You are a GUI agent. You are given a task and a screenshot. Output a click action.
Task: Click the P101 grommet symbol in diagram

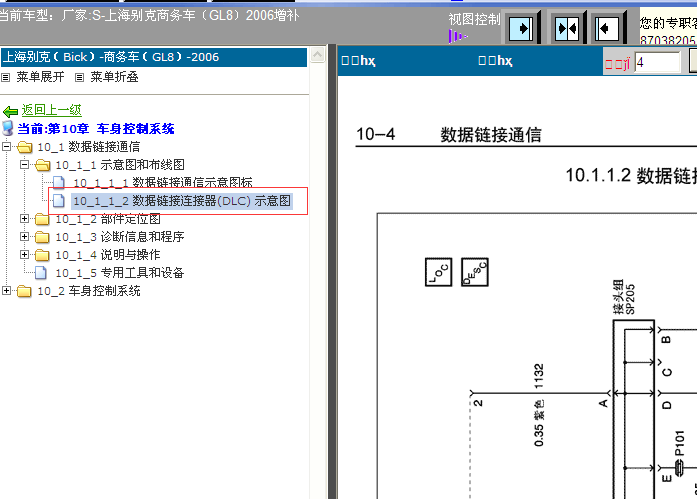click(x=679, y=467)
